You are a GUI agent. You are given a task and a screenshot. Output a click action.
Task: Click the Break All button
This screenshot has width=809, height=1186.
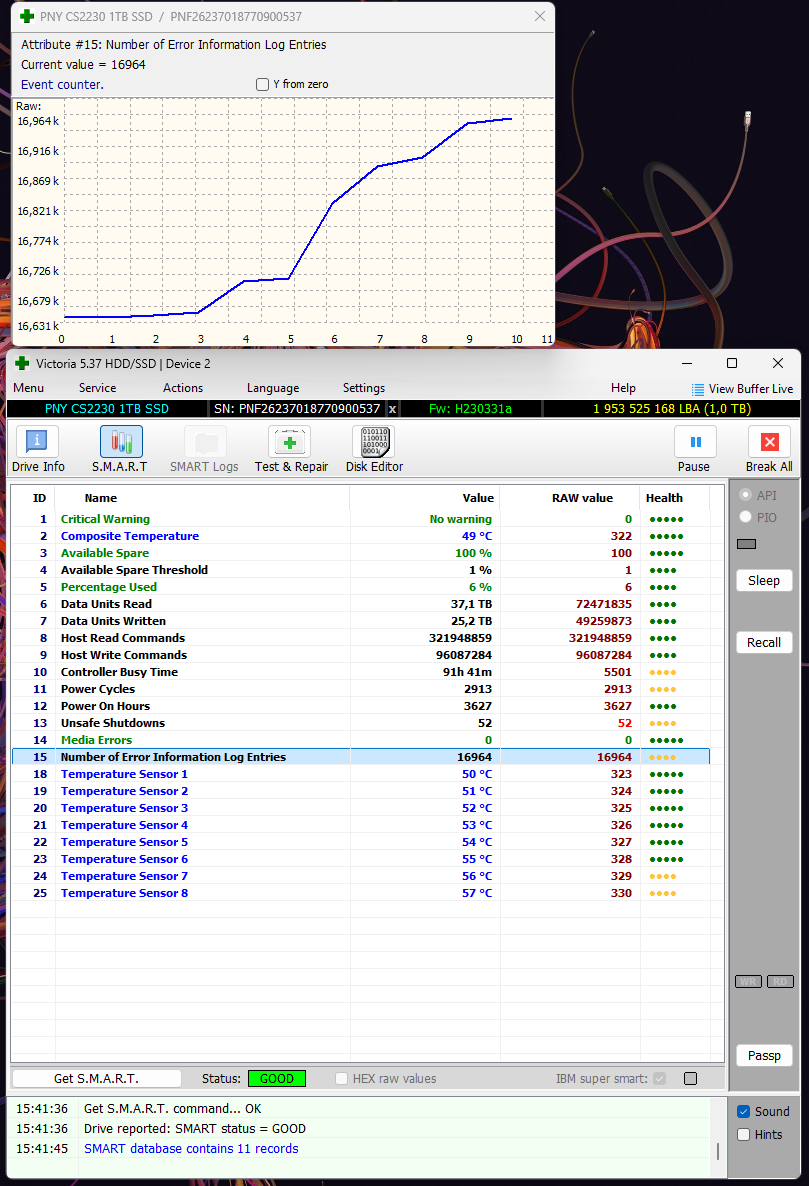(x=769, y=449)
